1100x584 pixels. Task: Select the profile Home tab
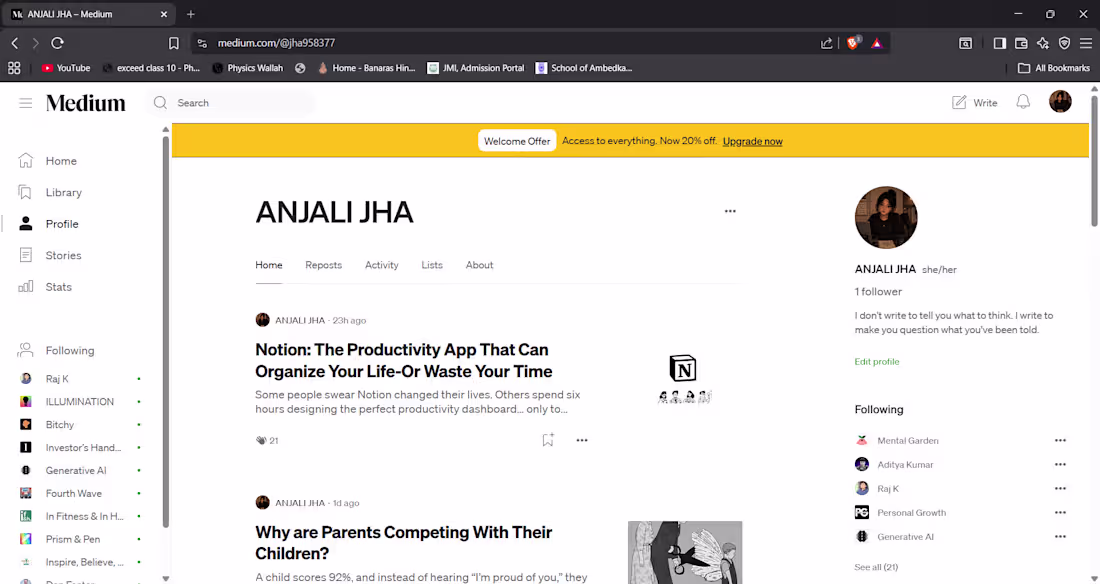point(269,265)
